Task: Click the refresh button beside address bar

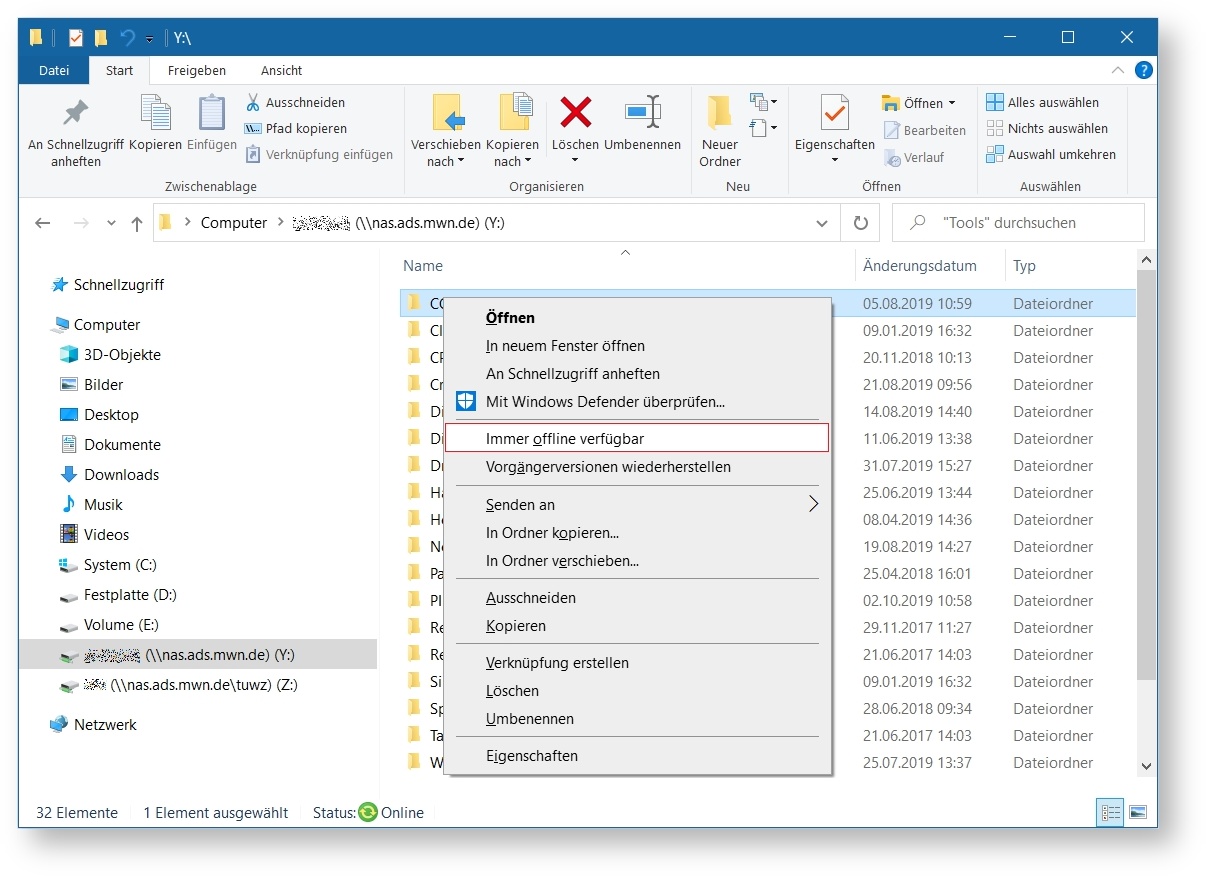Action: (860, 223)
